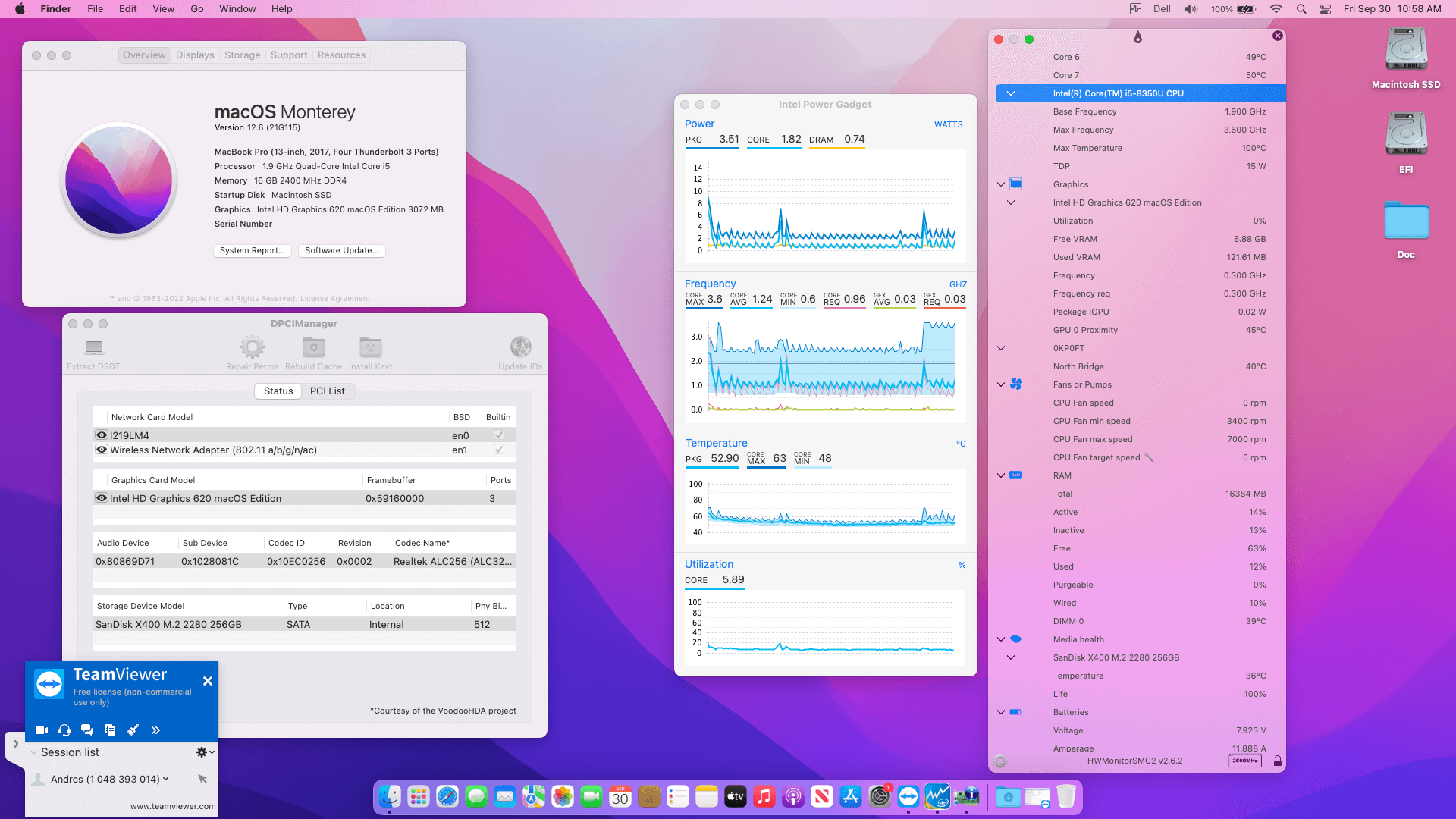Start TeamViewer video camera icon
The width and height of the screenshot is (1456, 819).
point(42,730)
